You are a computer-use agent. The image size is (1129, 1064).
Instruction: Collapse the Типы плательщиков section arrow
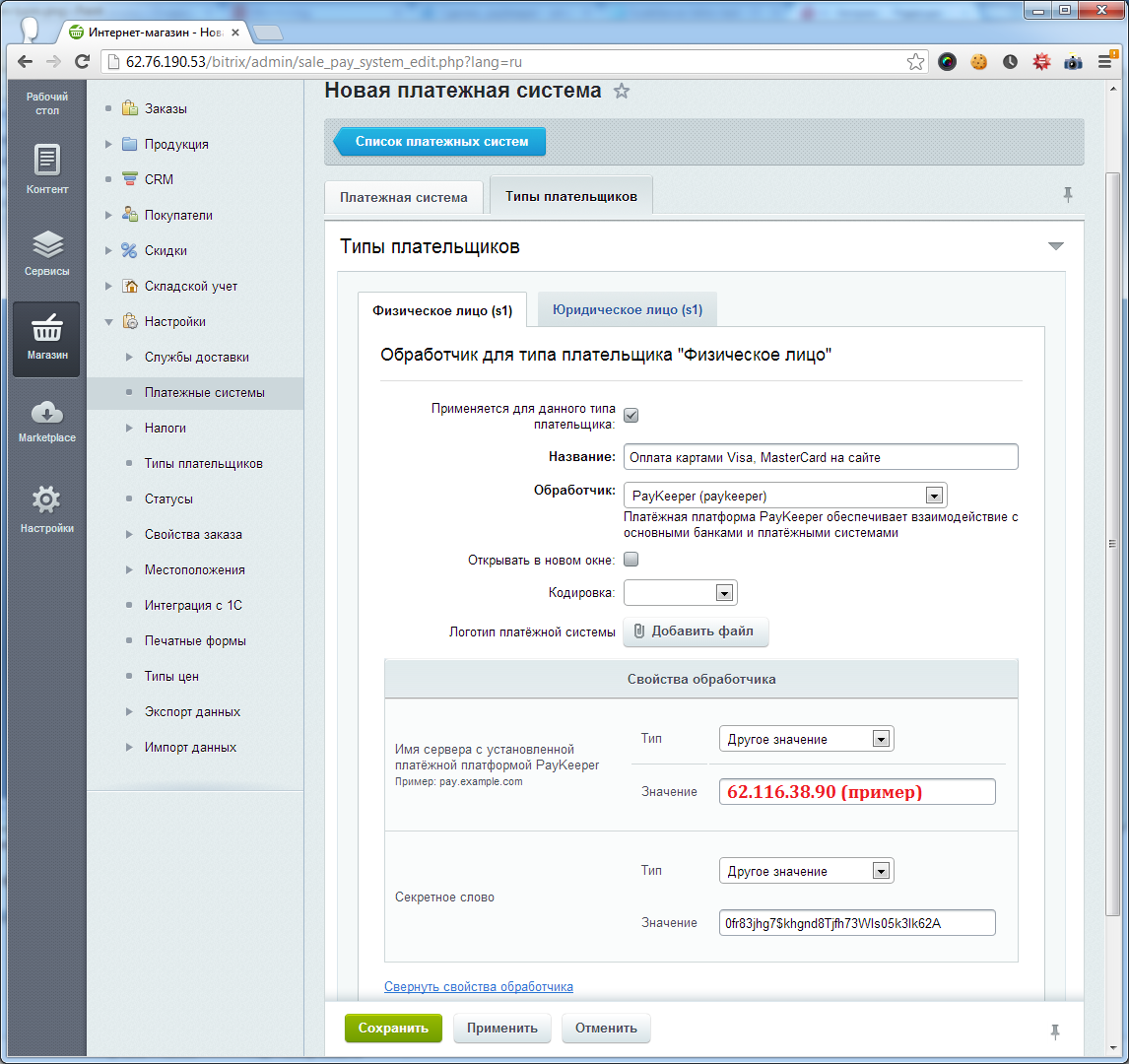(1056, 246)
